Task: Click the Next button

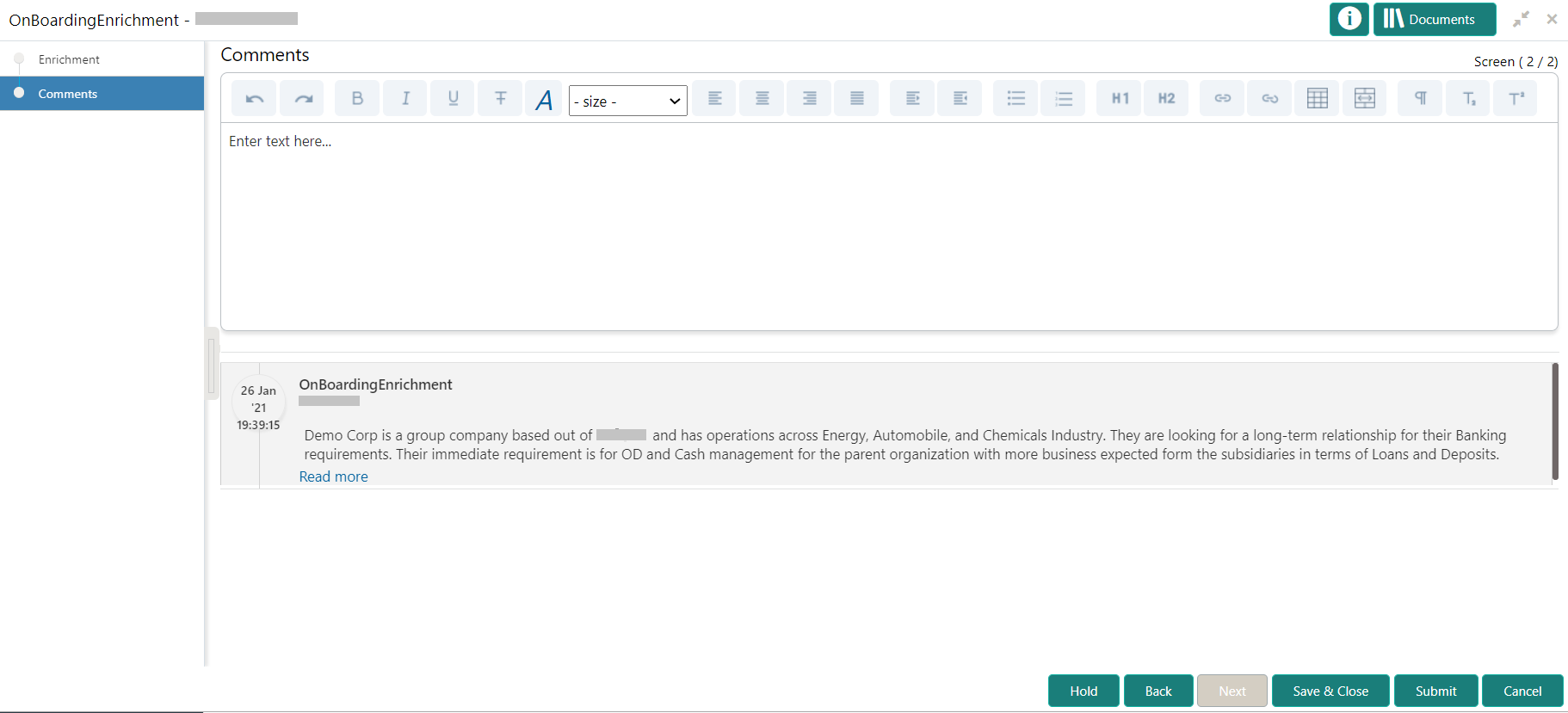Action: point(1232,691)
